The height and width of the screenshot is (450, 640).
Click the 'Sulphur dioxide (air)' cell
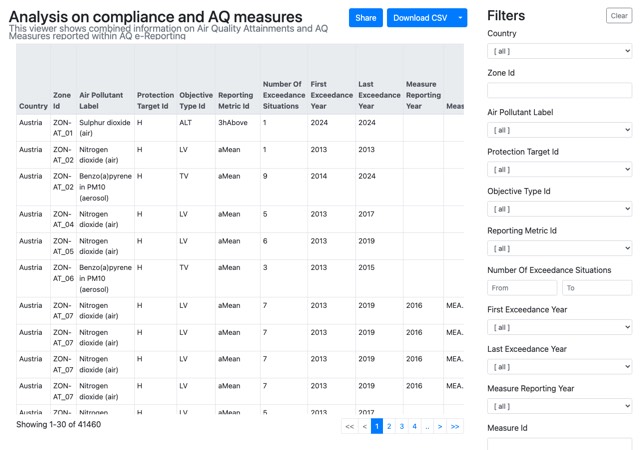[x=104, y=128]
